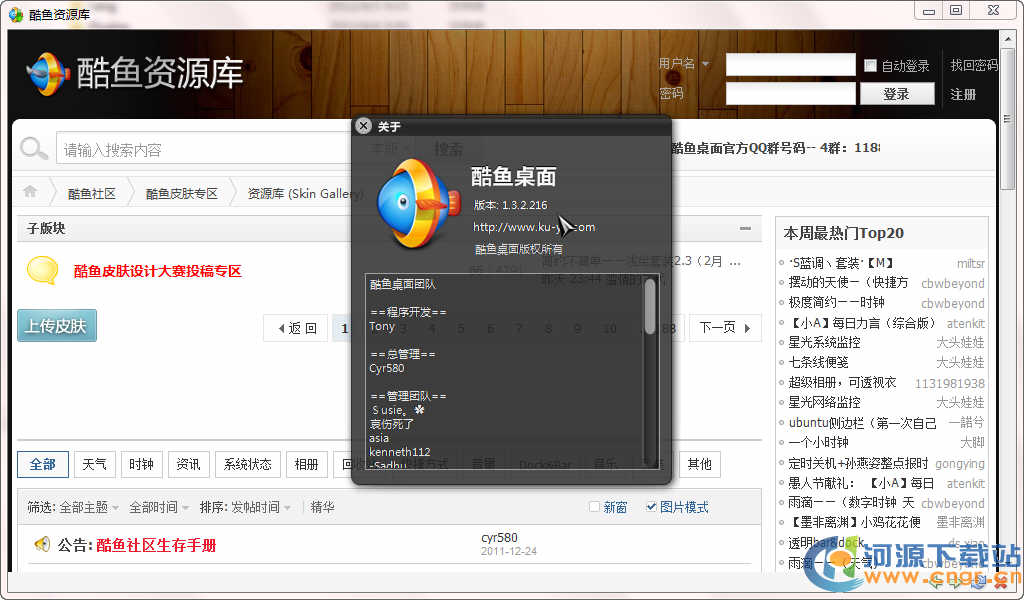Click the announcement megaphone icon
1024x600 pixels.
[x=42, y=545]
